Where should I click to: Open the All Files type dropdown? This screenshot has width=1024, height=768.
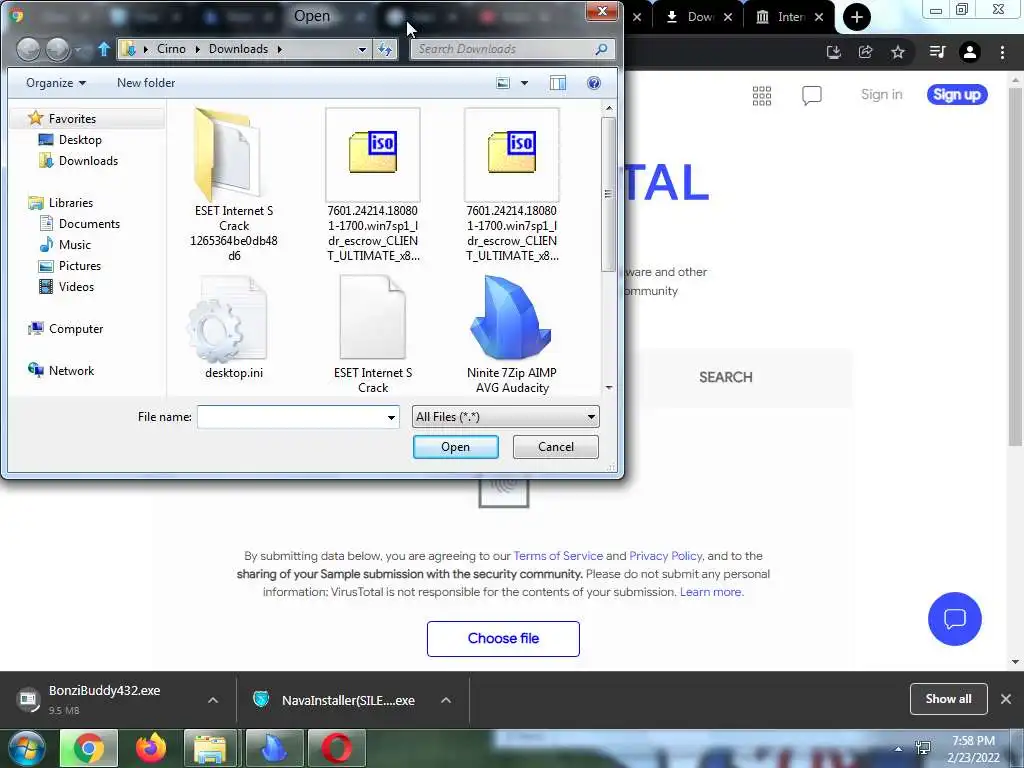point(505,417)
